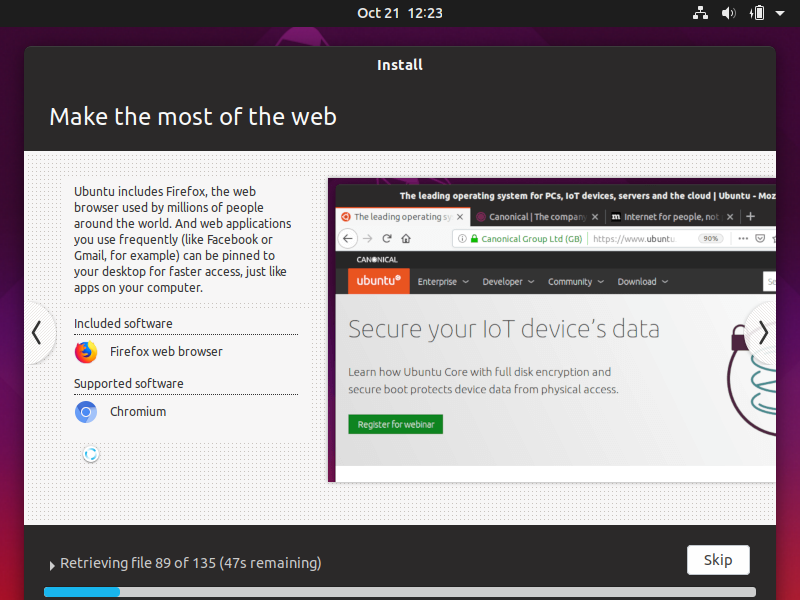Click the 'Included software' heading
800x600 pixels.
pos(123,323)
